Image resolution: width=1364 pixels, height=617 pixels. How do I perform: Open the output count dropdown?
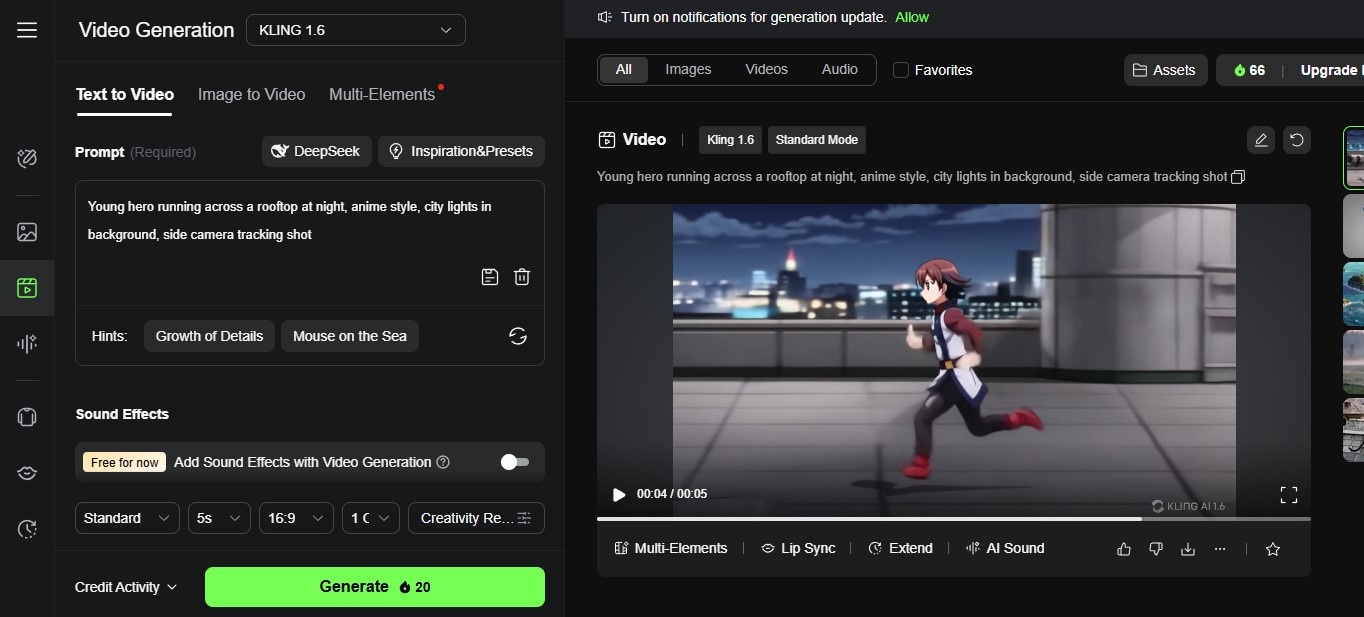pyautogui.click(x=370, y=518)
